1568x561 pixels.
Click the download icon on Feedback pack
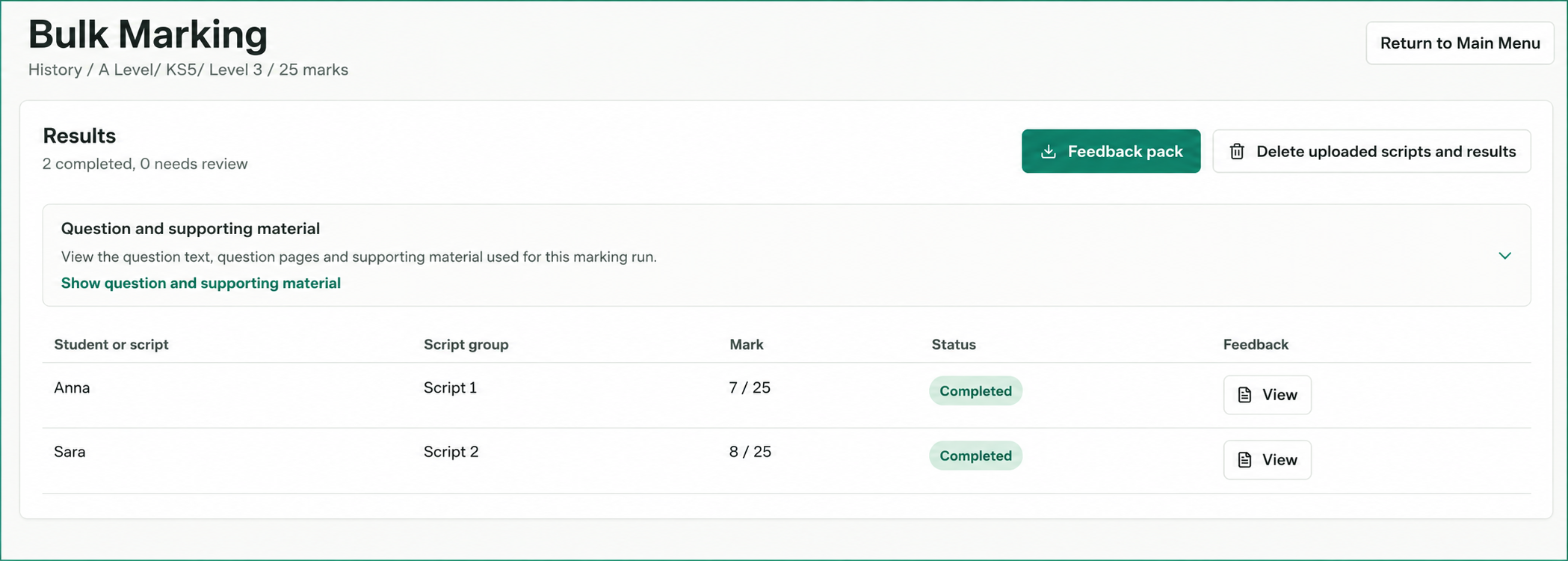click(1049, 152)
